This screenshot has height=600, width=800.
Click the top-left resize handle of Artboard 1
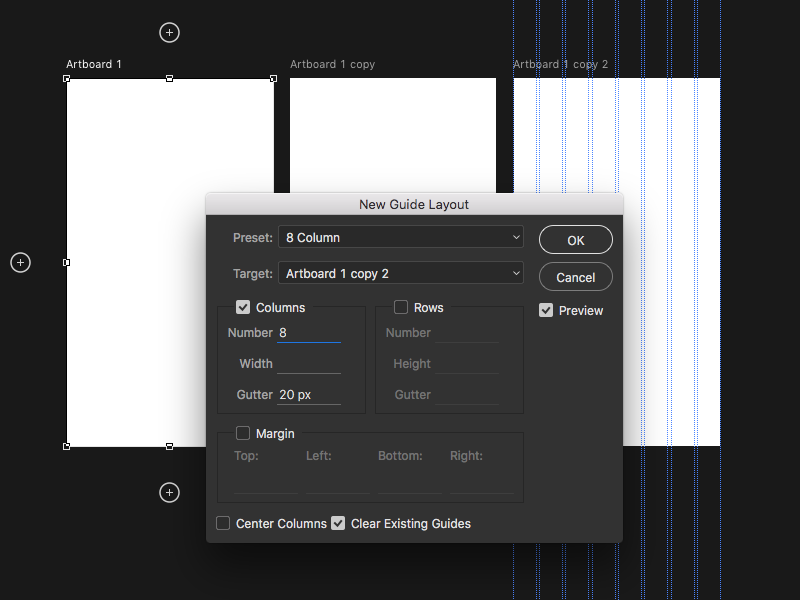(x=66, y=79)
